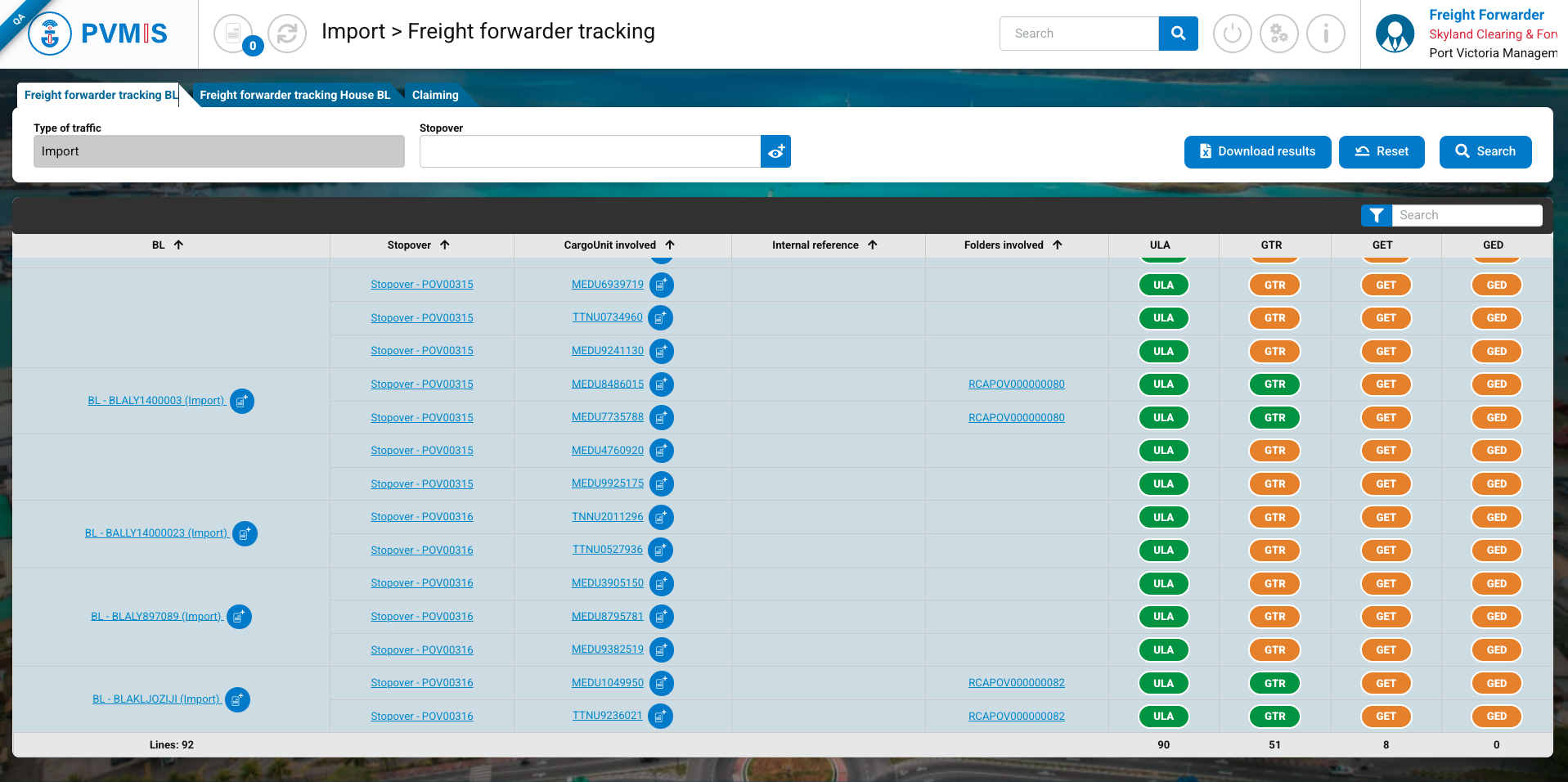Image resolution: width=1568 pixels, height=782 pixels.
Task: Sort by BL column arrow
Action: (x=178, y=245)
